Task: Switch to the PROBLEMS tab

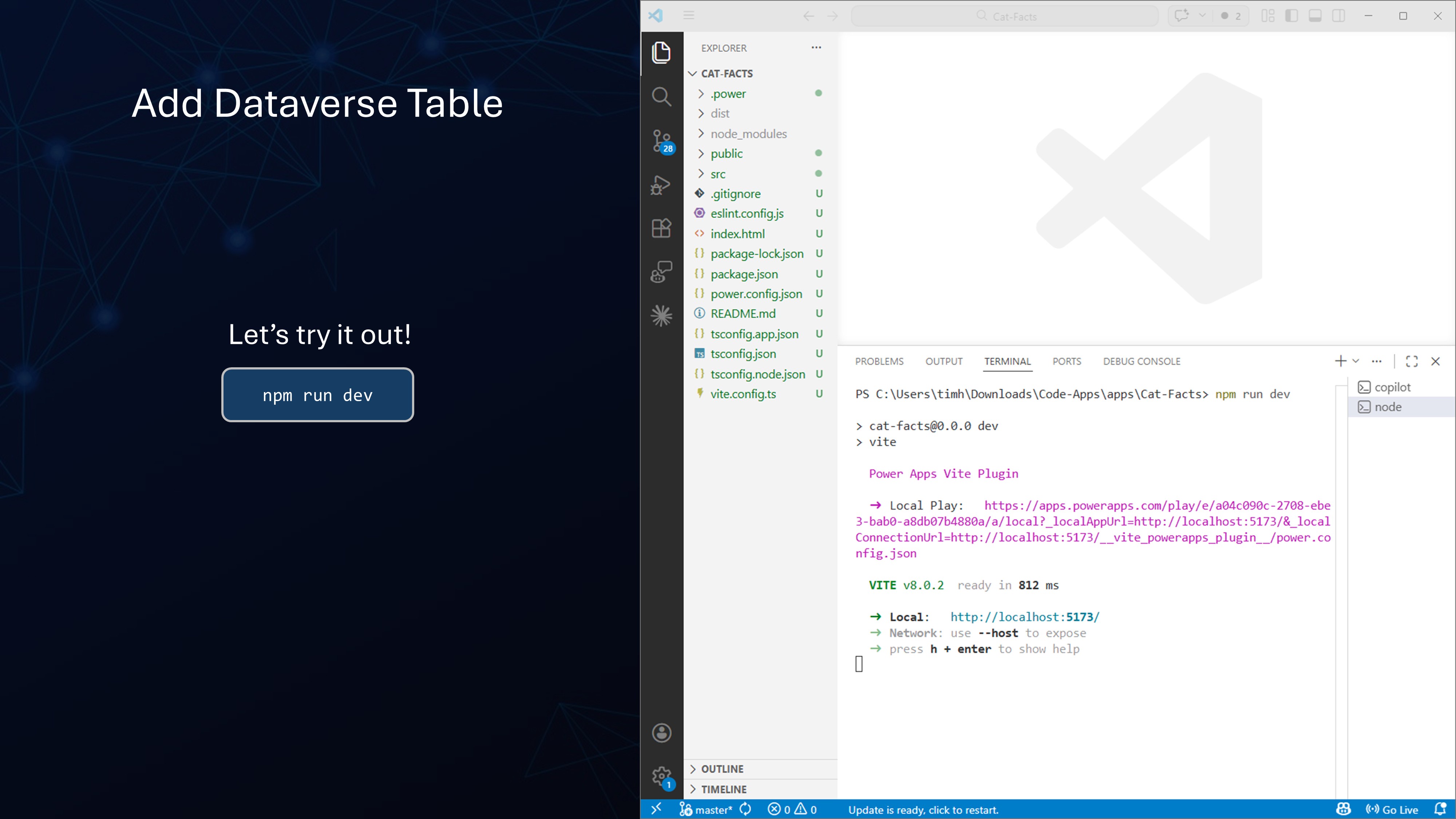Action: click(x=879, y=362)
